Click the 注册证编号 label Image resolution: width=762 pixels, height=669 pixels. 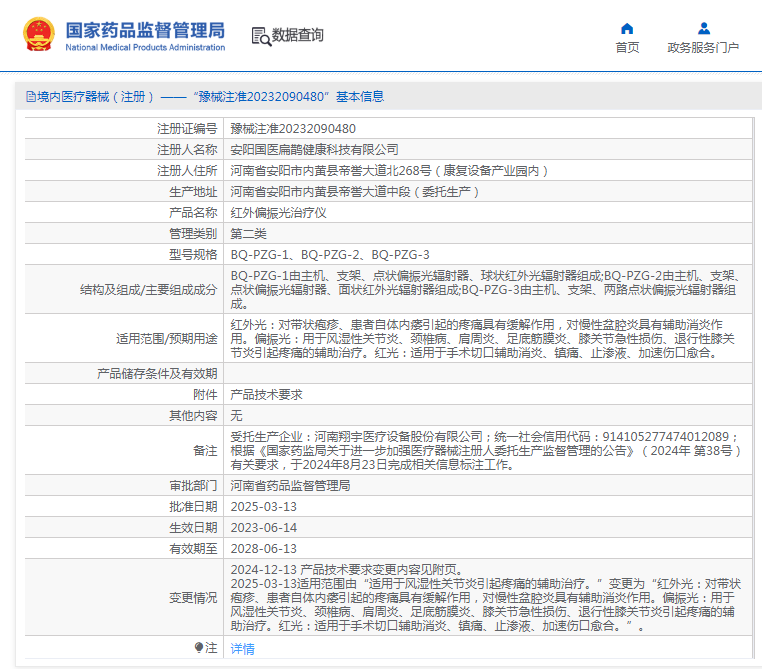click(x=187, y=129)
